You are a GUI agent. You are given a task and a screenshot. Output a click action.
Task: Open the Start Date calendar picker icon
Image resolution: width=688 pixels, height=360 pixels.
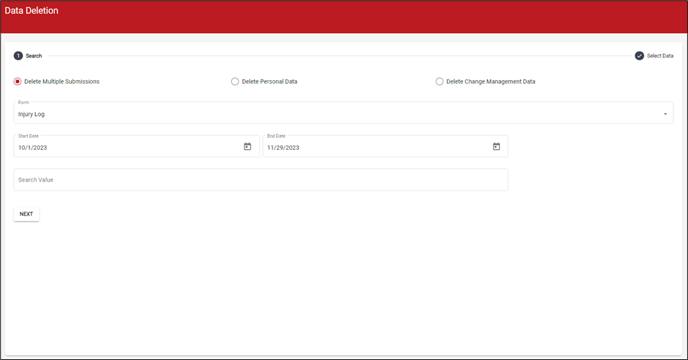247,147
